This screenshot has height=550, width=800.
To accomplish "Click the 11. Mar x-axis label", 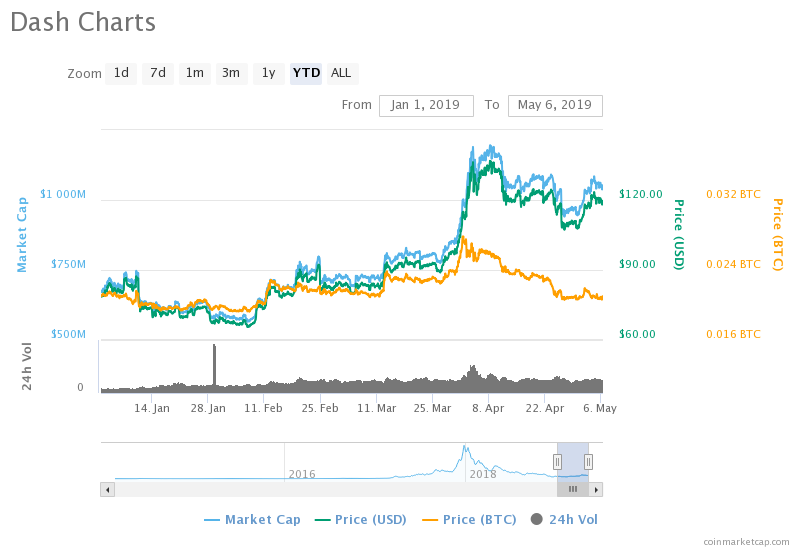I will [x=377, y=409].
